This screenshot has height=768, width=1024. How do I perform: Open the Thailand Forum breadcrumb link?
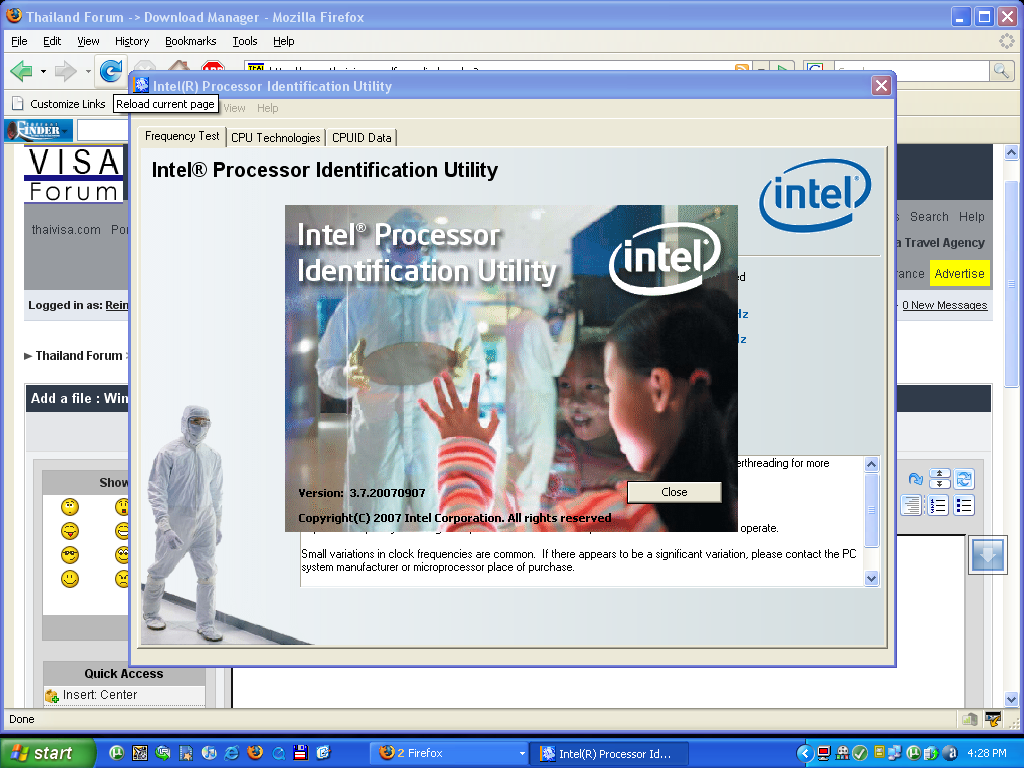pos(78,356)
